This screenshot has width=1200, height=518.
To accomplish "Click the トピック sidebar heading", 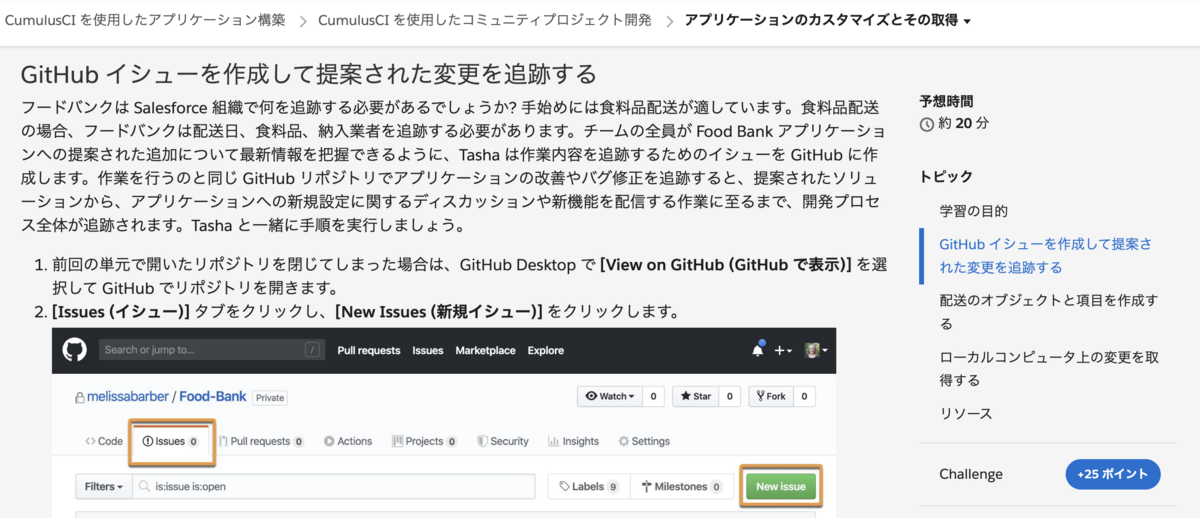I will pyautogui.click(x=946, y=176).
